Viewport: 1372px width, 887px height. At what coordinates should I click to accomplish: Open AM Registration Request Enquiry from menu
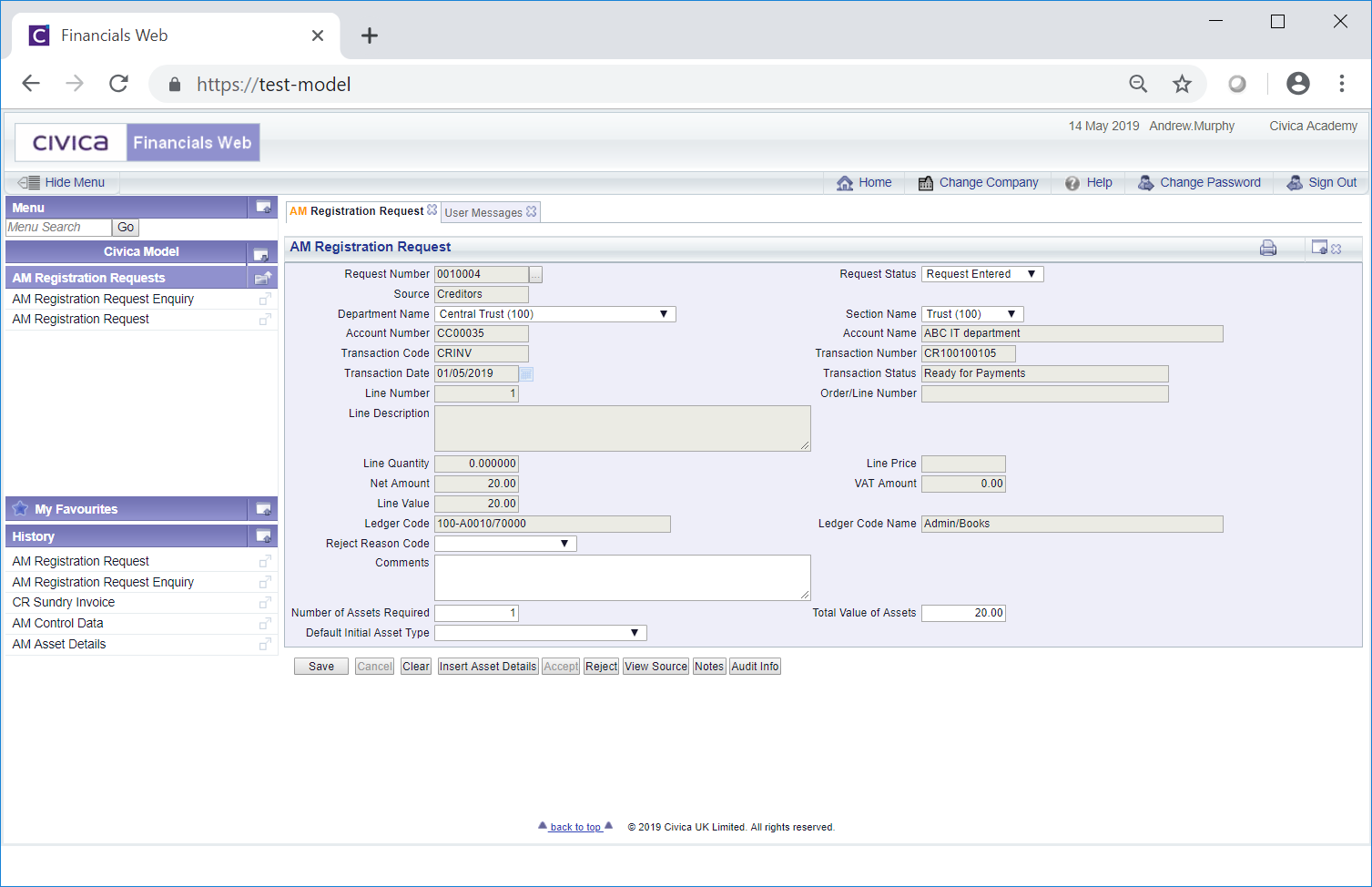(x=103, y=299)
